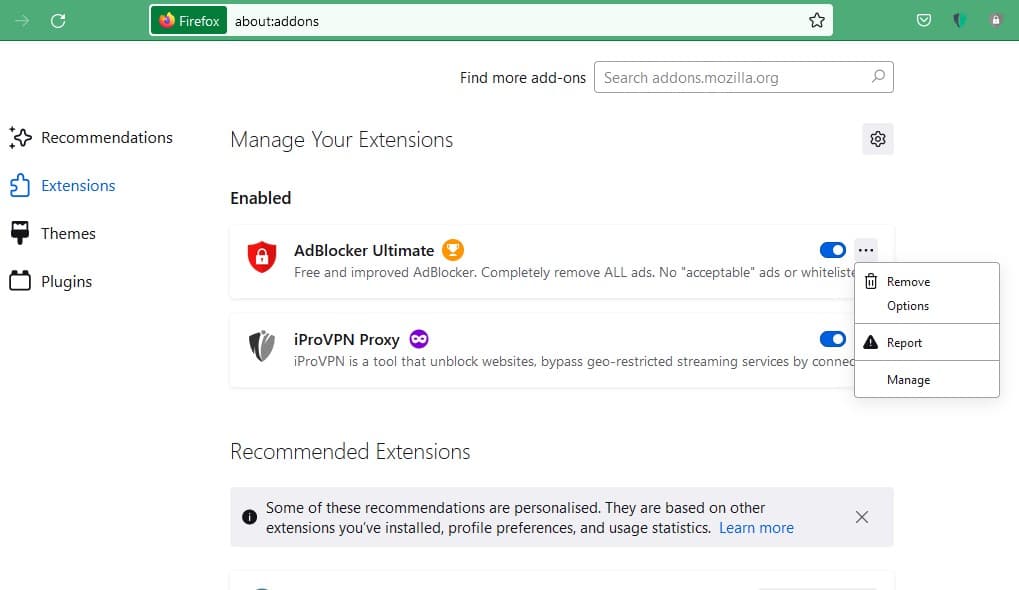Choose Remove from the extension menu

coord(927,282)
